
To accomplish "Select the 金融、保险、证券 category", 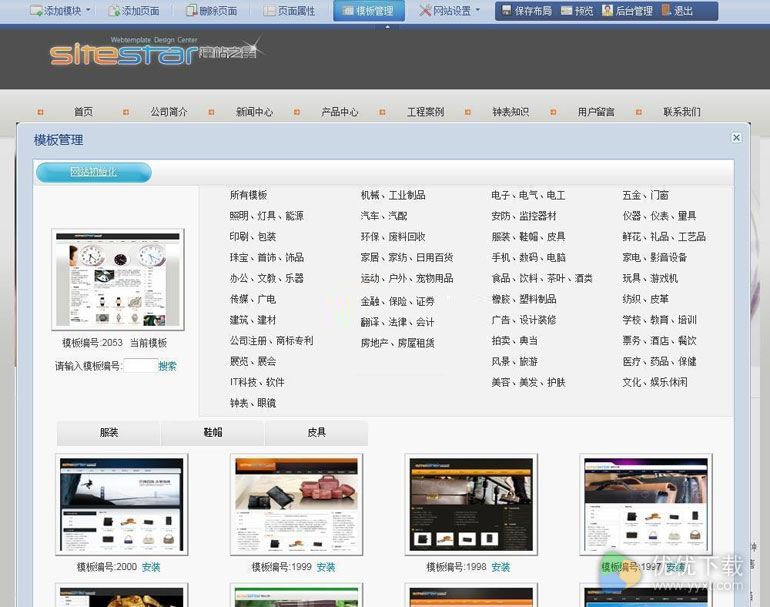I will click(397, 301).
